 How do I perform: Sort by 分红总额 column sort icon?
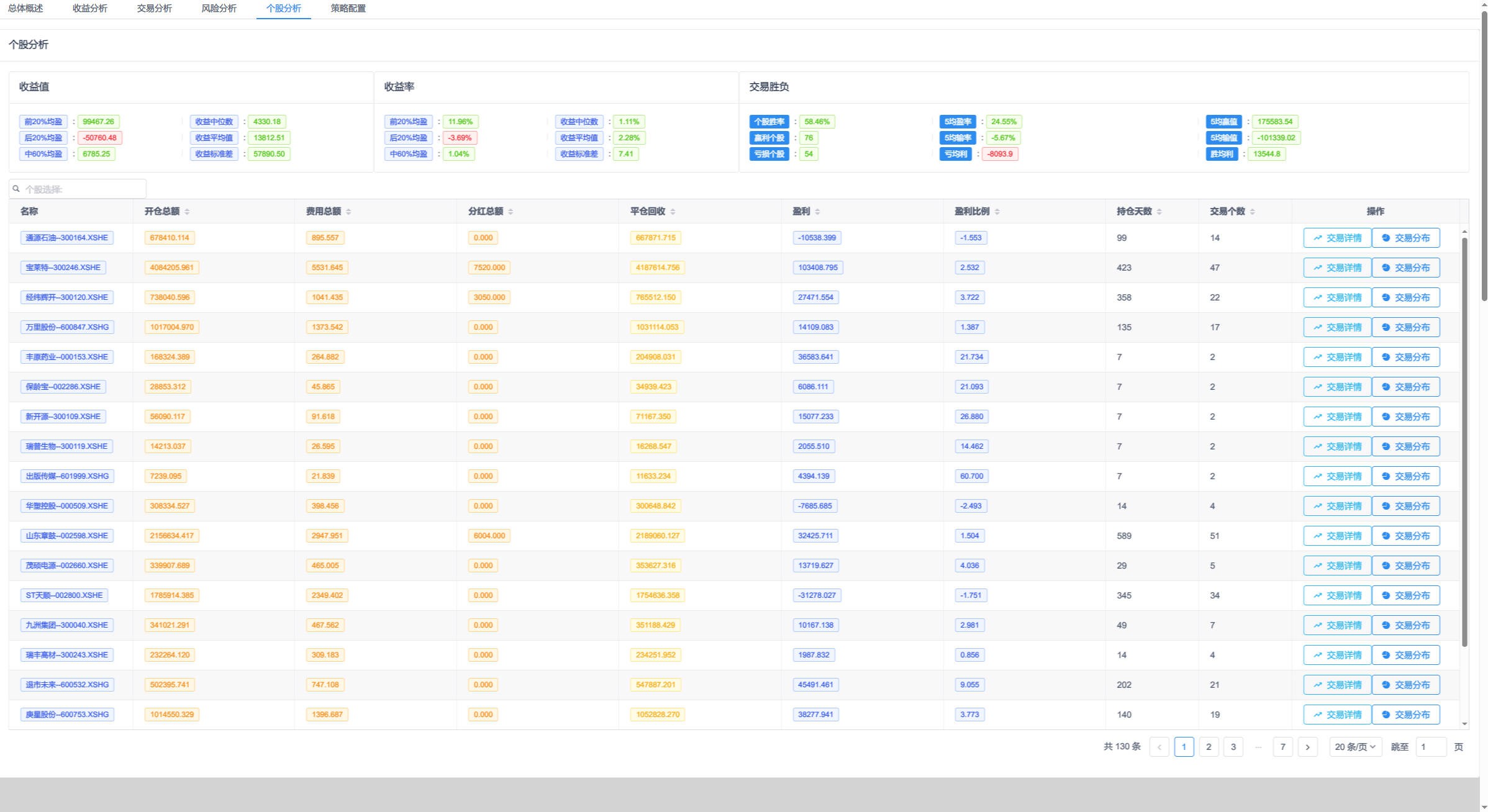coord(510,212)
